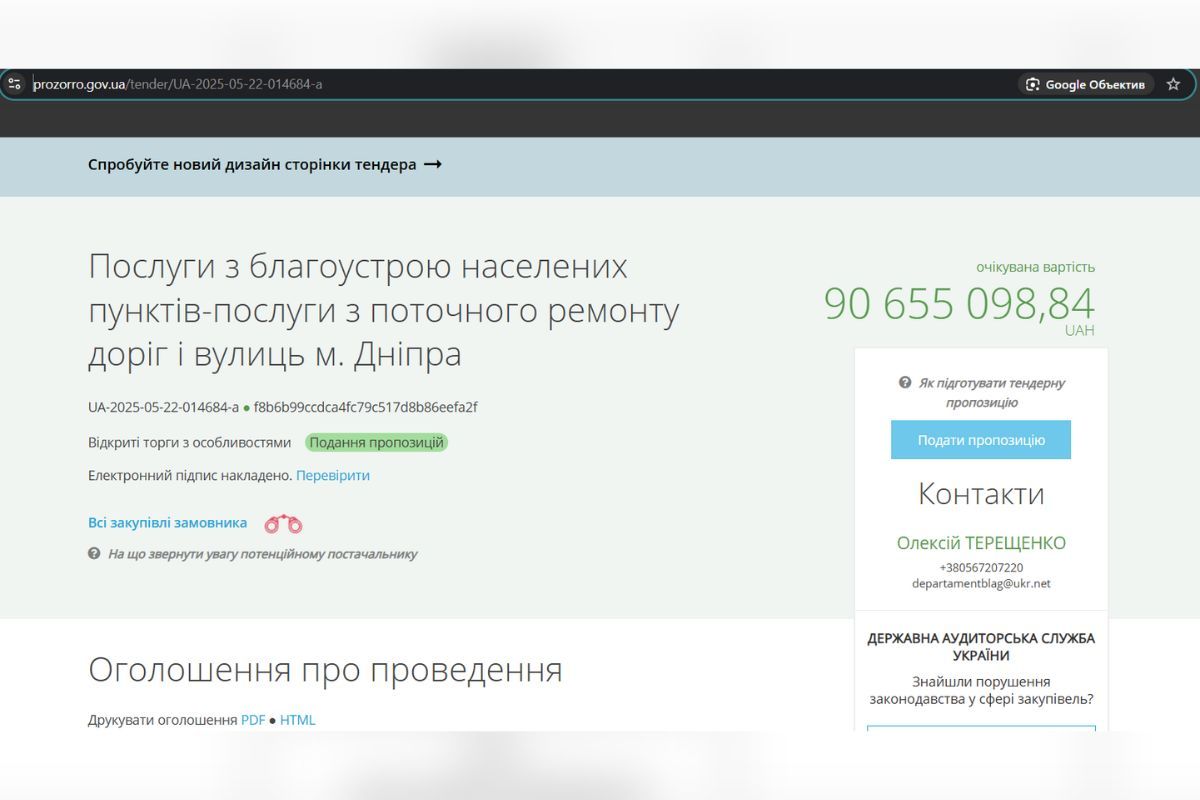Open Google Lens camera icon
This screenshot has height=800, width=1200.
click(1031, 84)
